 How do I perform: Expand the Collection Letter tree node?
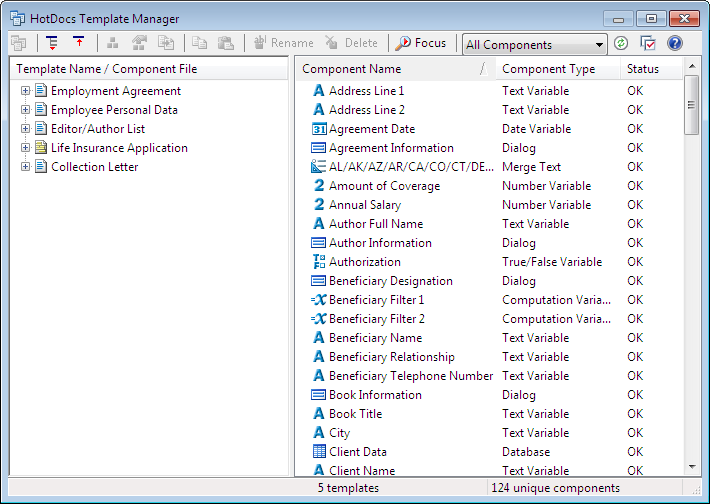point(25,167)
